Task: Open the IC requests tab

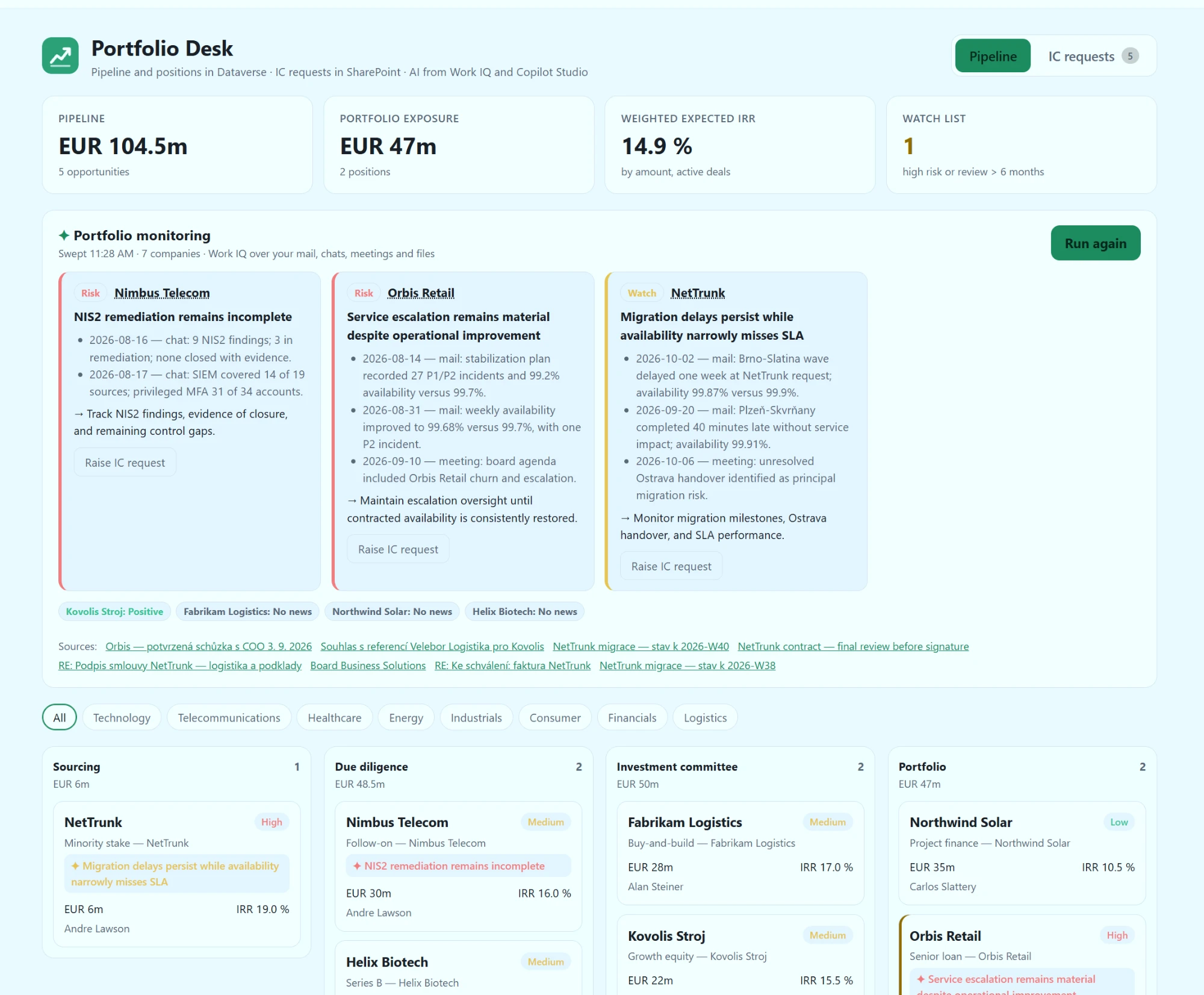Action: tap(1093, 56)
